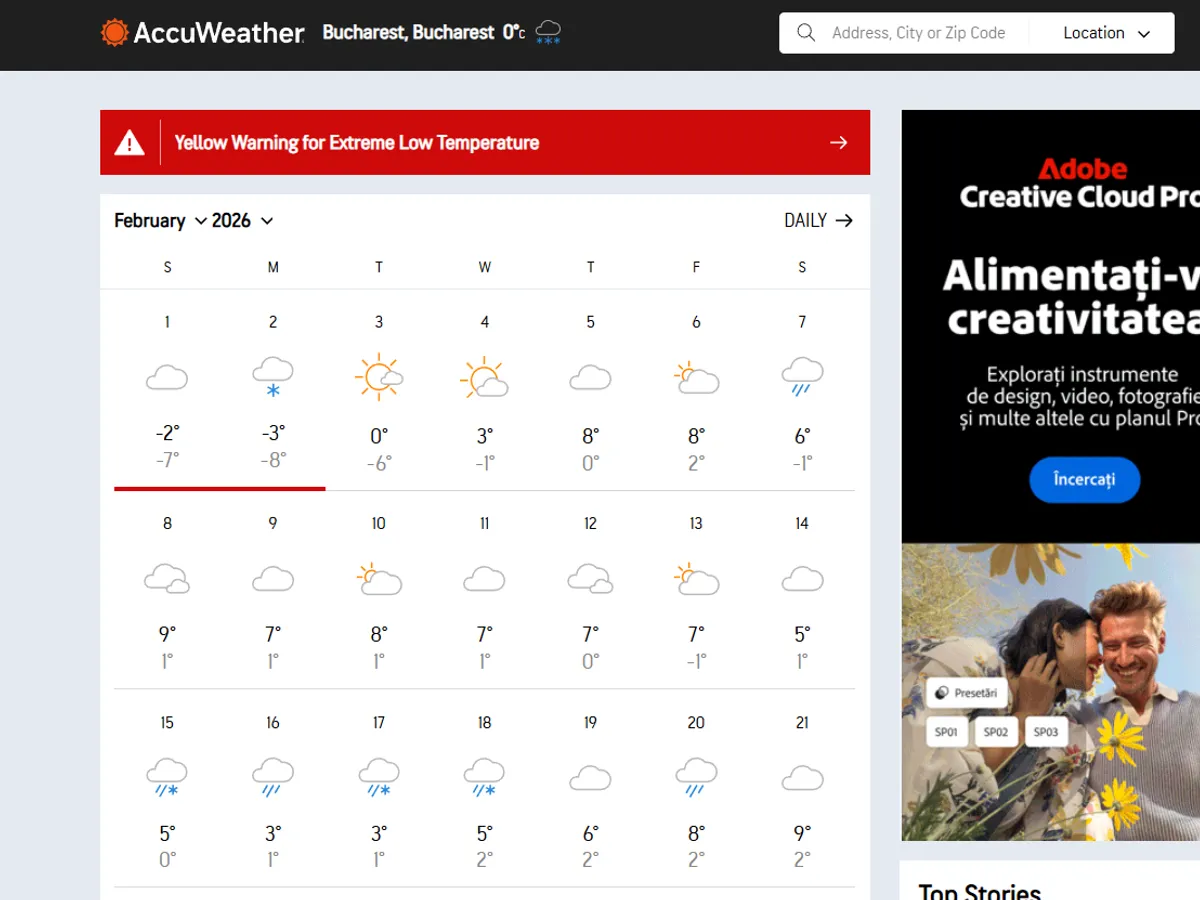Click the rain showers icon on February 7
The width and height of the screenshot is (1200, 900).
[801, 375]
